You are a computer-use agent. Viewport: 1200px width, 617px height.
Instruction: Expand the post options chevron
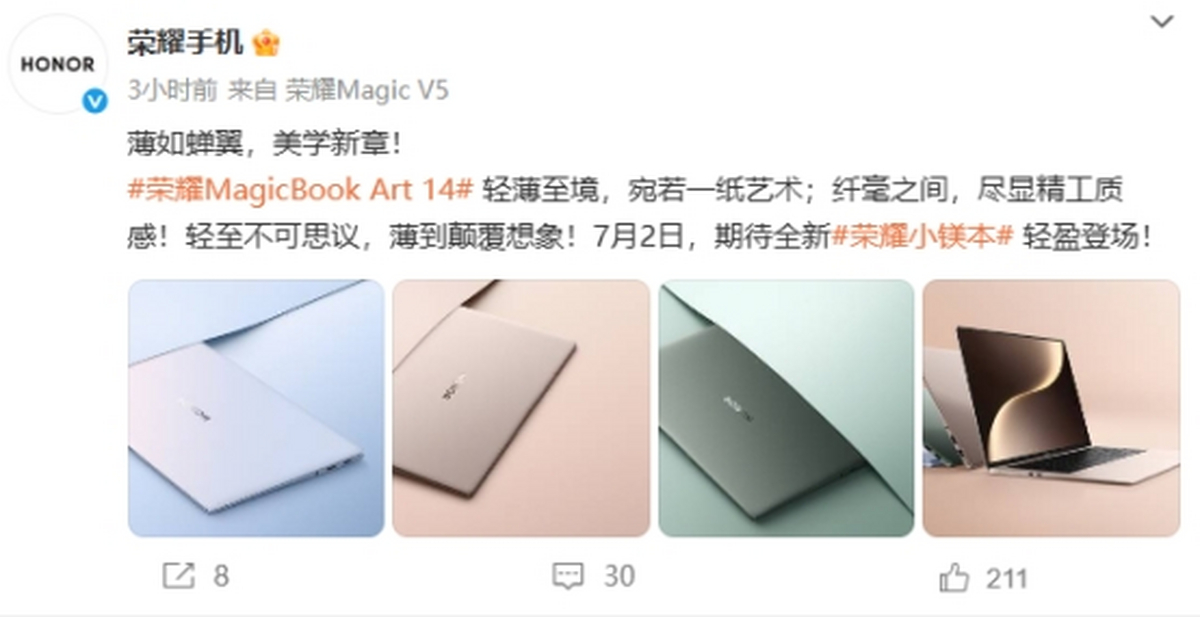click(1162, 22)
